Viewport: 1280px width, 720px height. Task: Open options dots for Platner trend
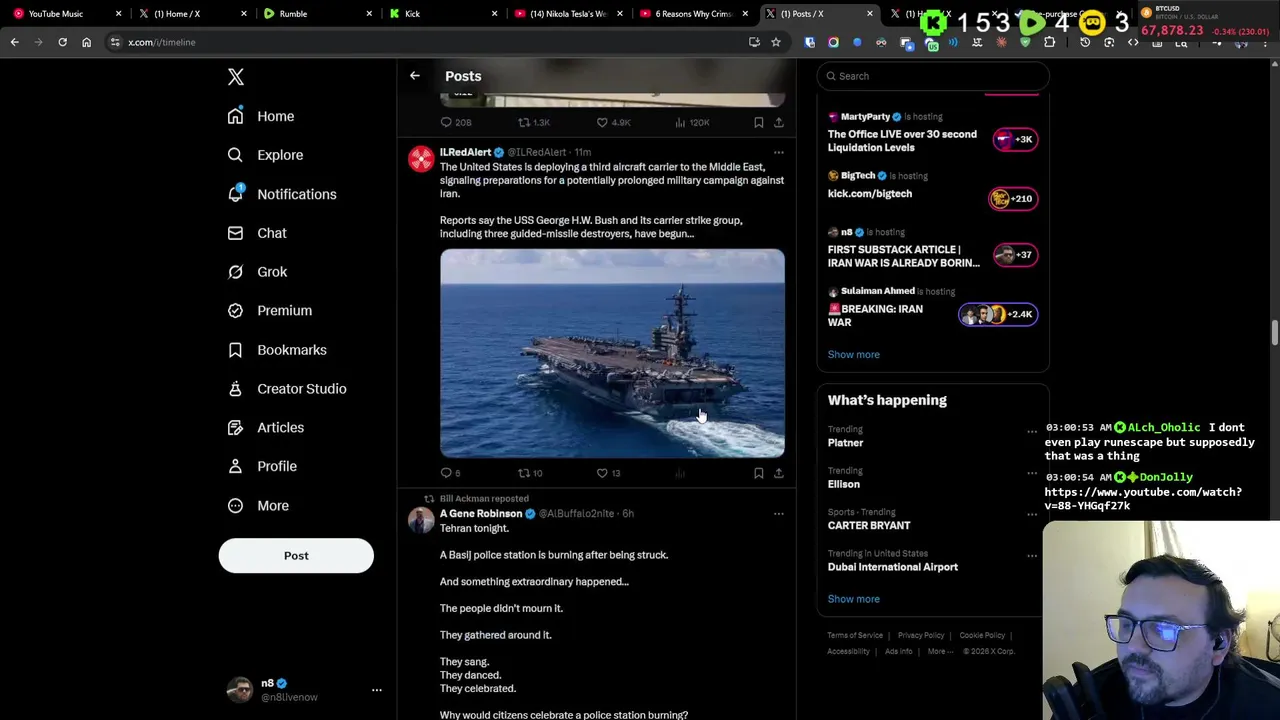tap(1032, 432)
